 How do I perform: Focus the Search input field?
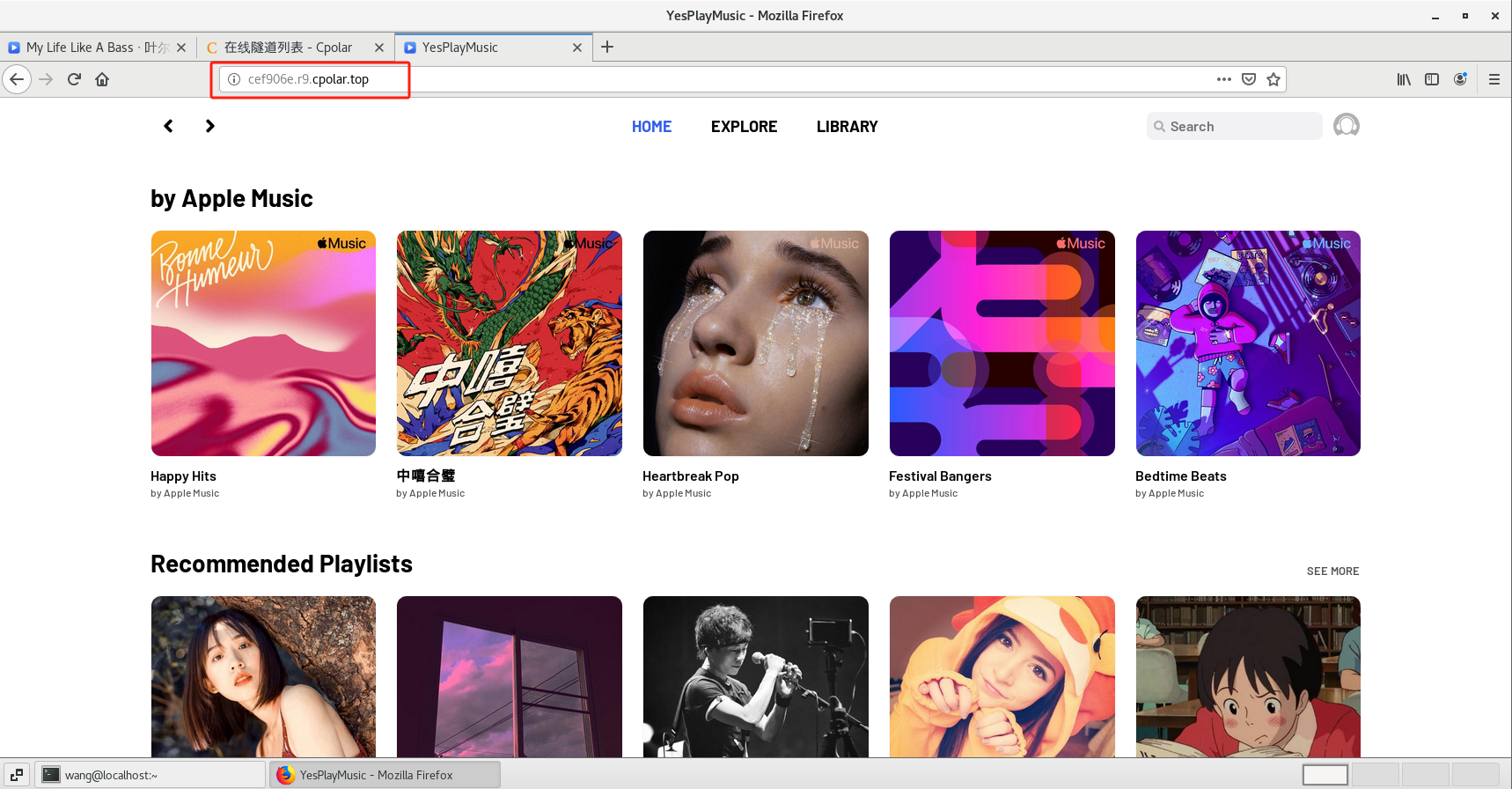click(x=1234, y=126)
